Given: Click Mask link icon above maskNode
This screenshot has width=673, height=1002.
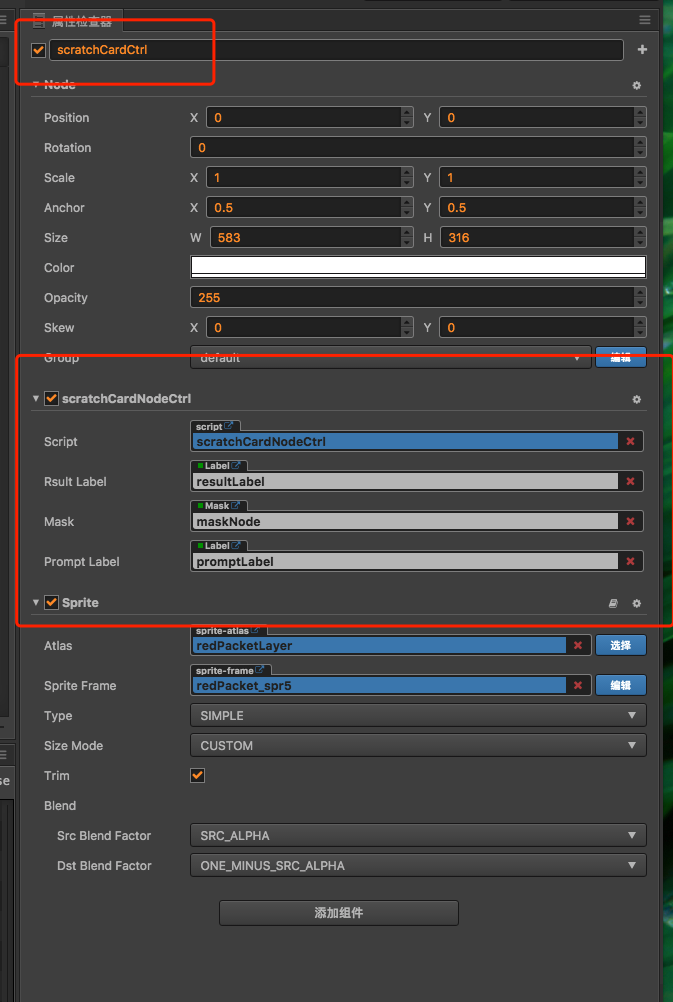Looking at the screenshot, I should [236, 506].
